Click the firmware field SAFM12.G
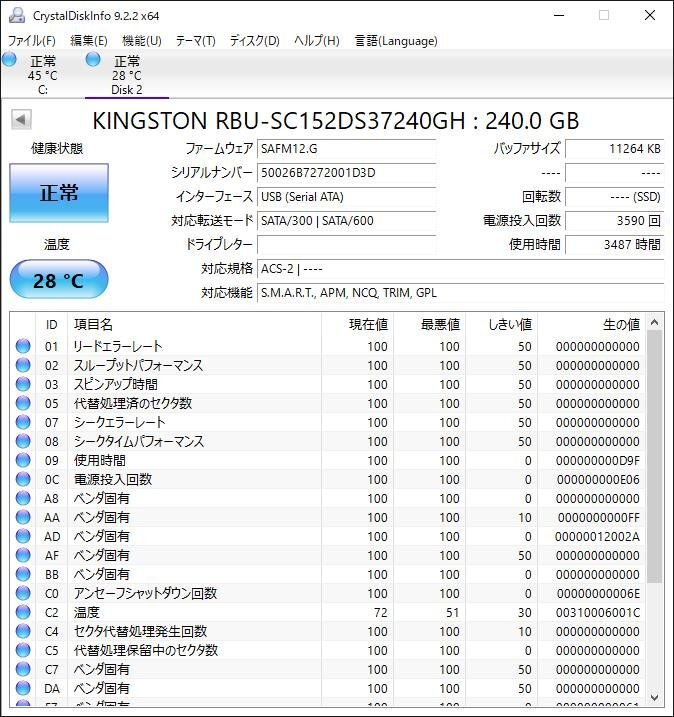This screenshot has height=717, width=674. [x=346, y=149]
